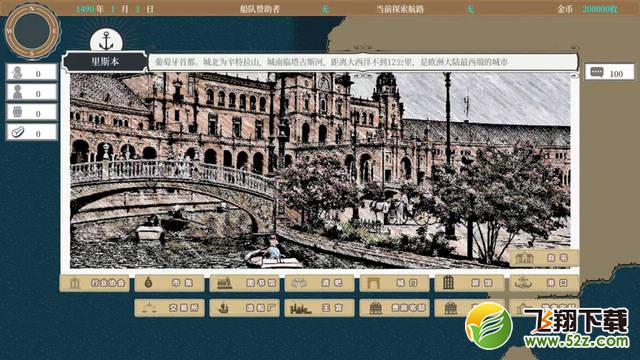
Task: Open the 造船厂 shipyard
Action: (x=244, y=308)
